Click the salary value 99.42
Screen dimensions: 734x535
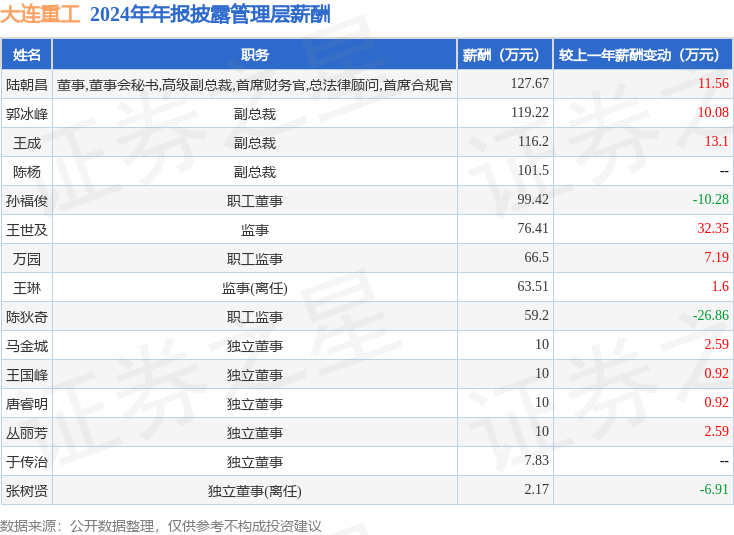pyautogui.click(x=533, y=199)
